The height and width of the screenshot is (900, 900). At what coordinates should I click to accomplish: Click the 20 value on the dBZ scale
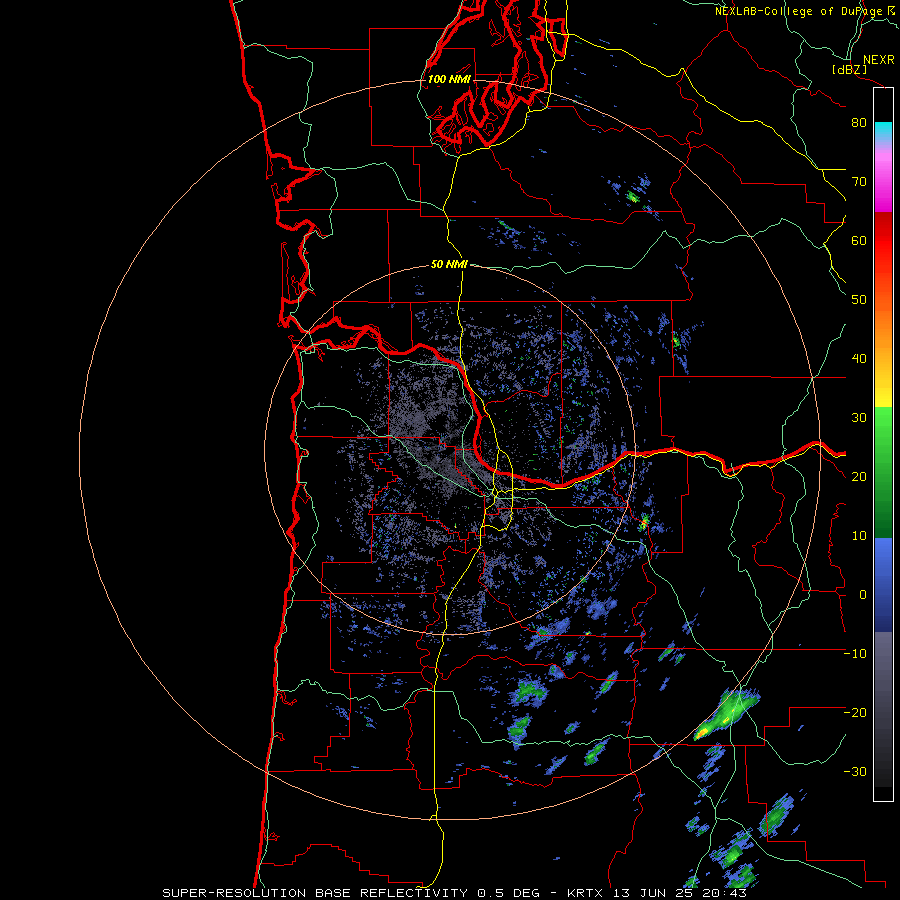(859, 477)
